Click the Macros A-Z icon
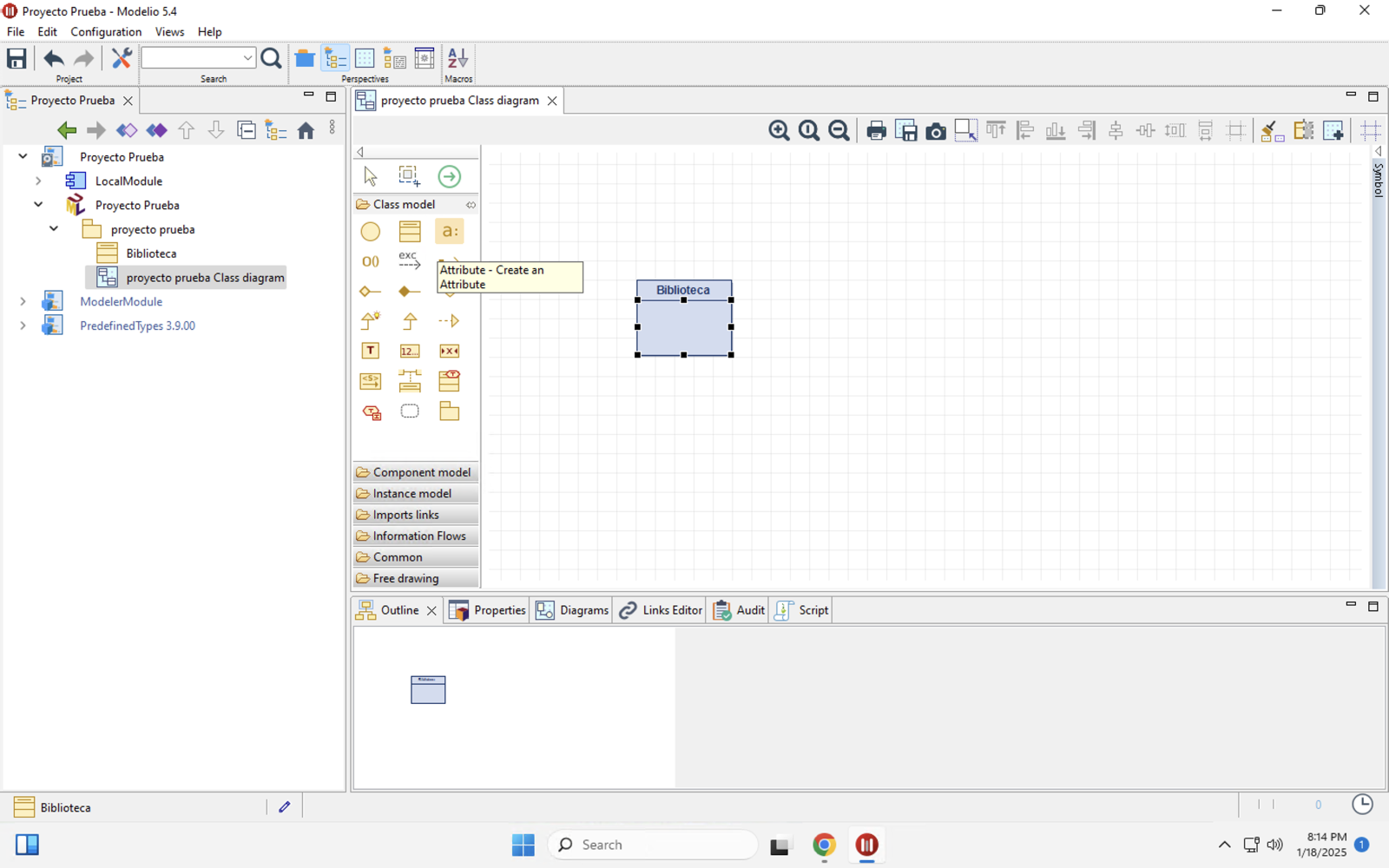Viewport: 1389px width, 868px height. [458, 59]
